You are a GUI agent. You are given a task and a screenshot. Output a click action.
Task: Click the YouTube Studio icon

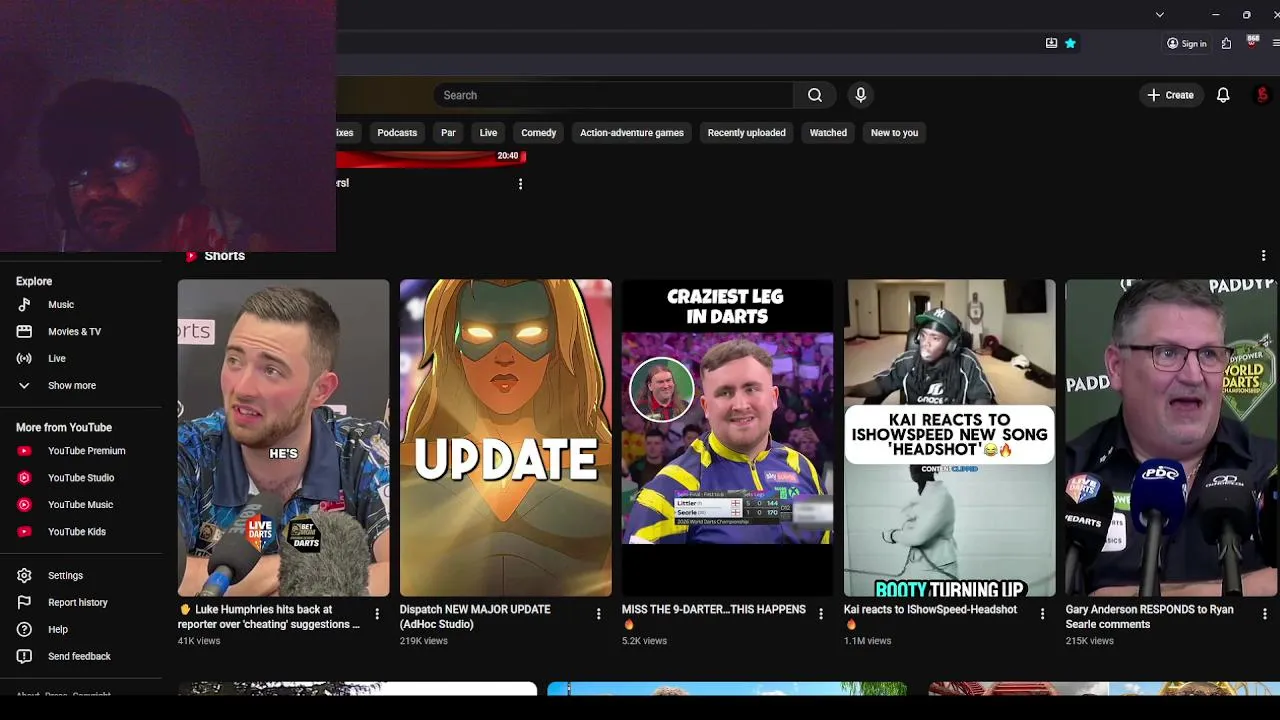(24, 478)
